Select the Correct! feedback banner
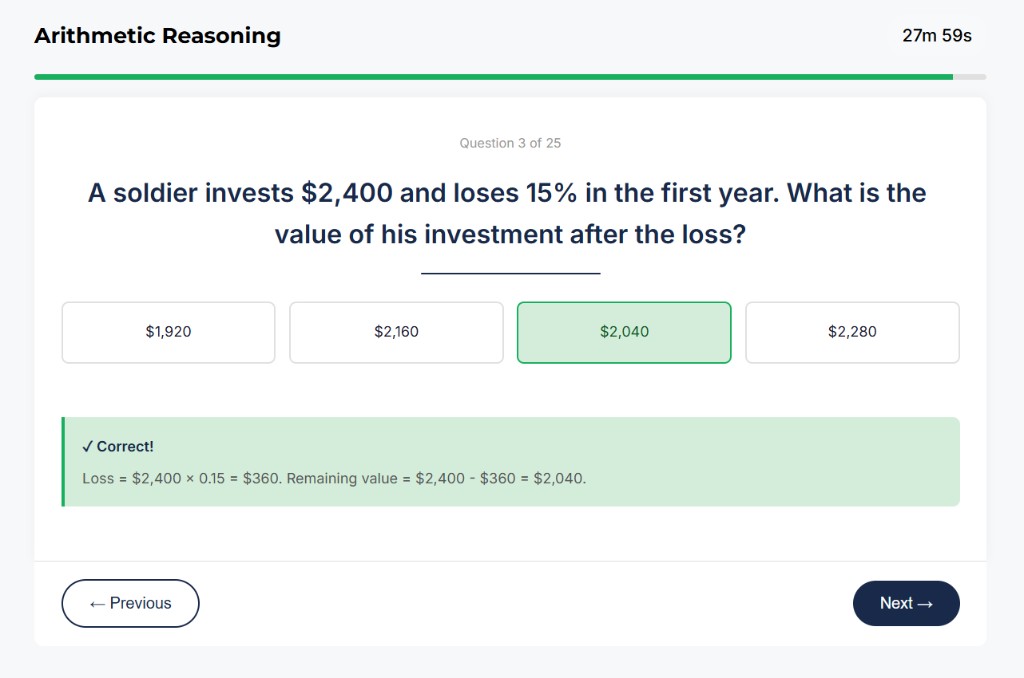Screen dimensions: 1024x678 point(511,461)
